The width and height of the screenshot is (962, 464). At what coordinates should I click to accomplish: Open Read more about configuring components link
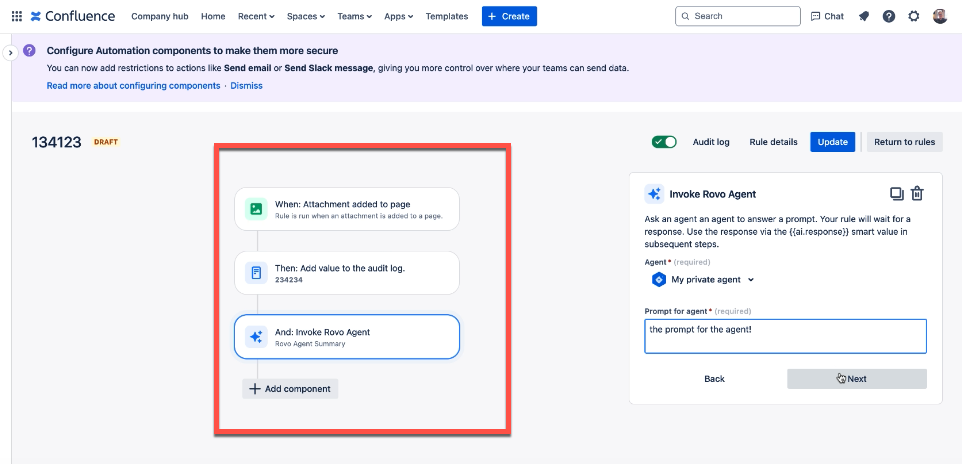(x=133, y=86)
